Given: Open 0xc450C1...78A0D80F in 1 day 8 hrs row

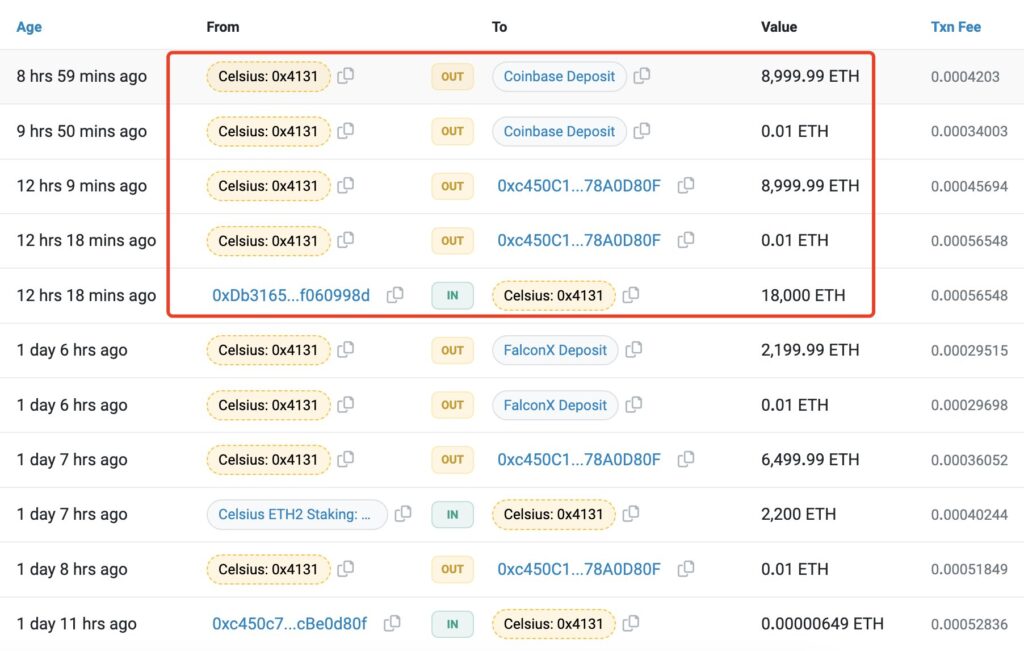Looking at the screenshot, I should [579, 569].
